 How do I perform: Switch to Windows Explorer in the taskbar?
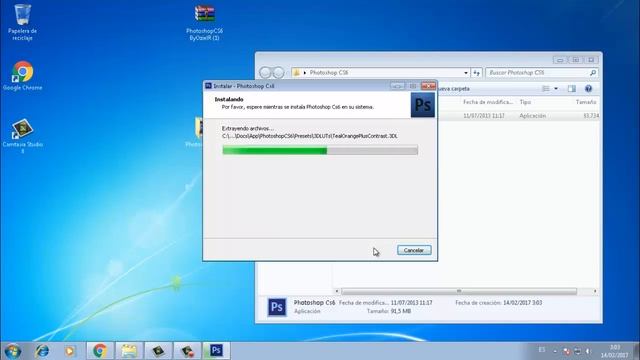tap(129, 351)
